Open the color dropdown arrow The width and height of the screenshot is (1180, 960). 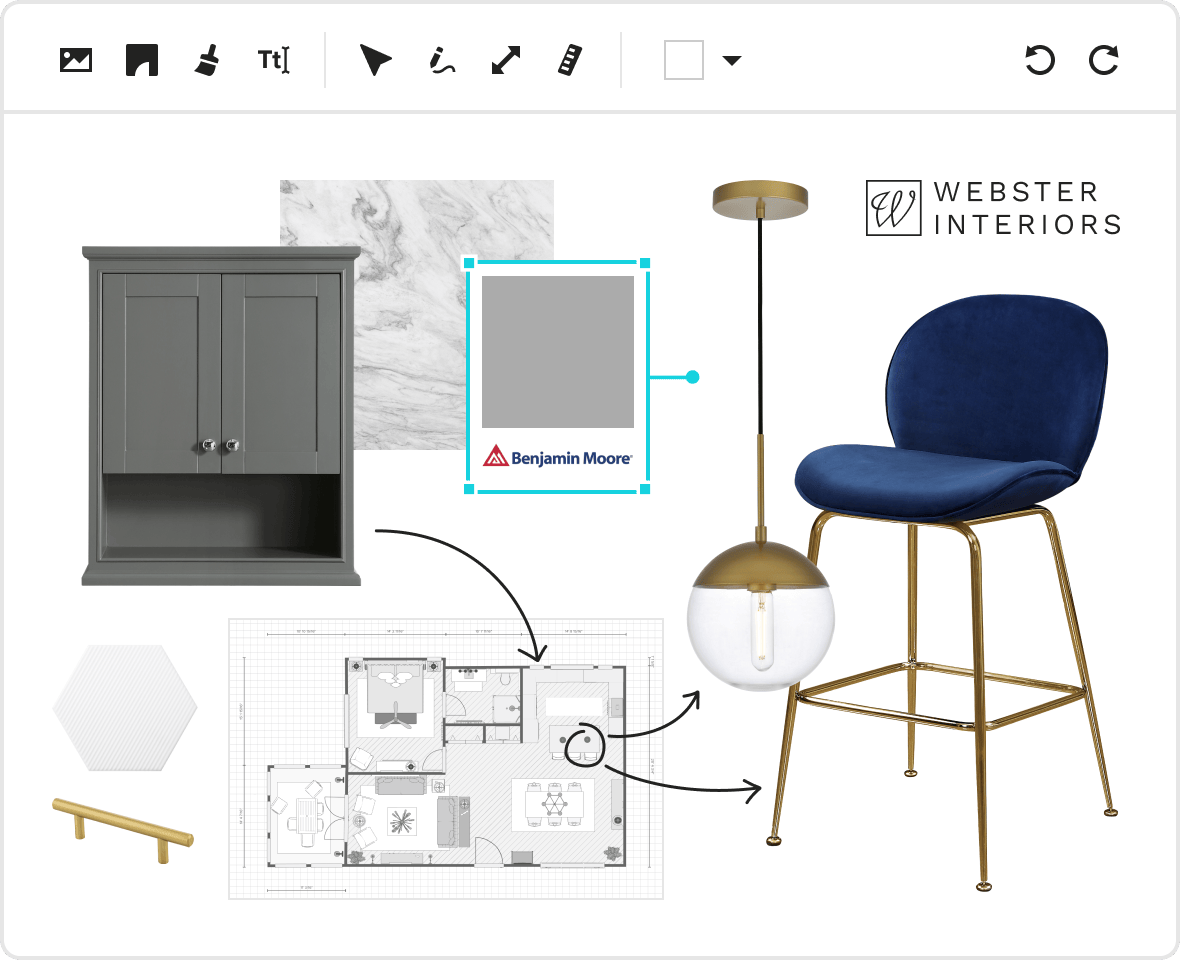point(732,61)
